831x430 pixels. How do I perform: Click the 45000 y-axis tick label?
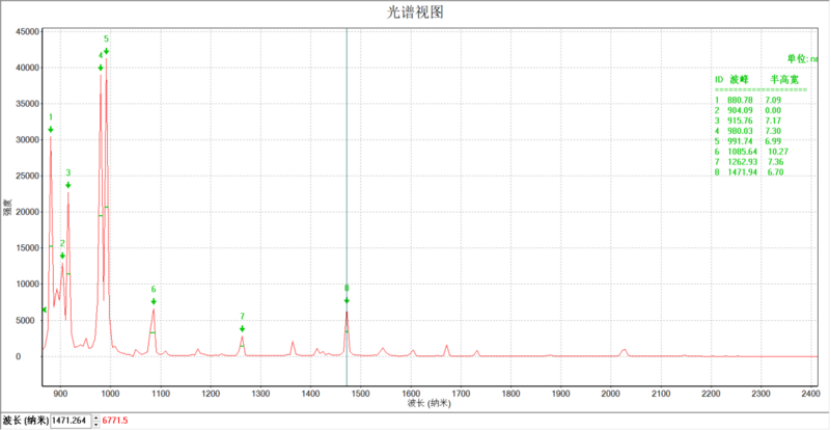28,31
